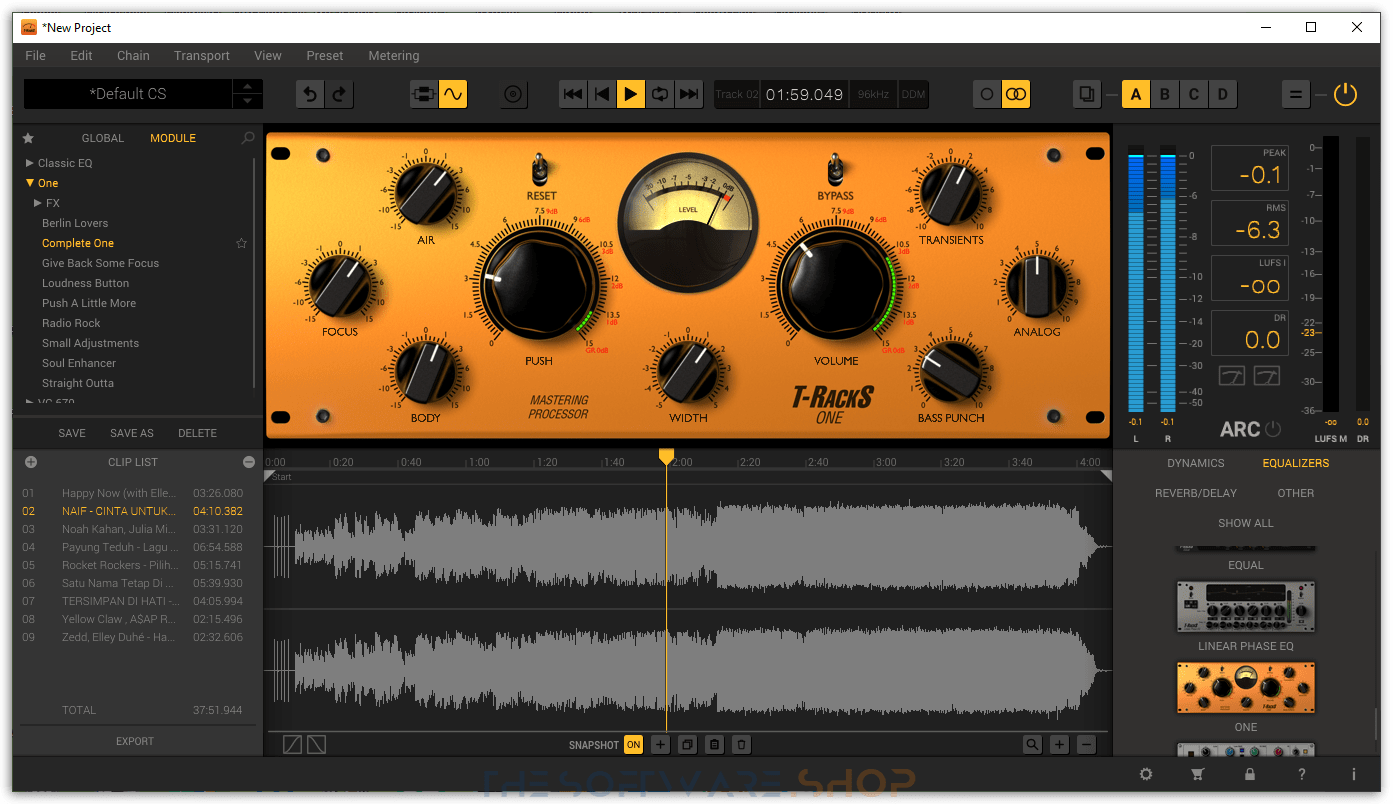Toggle loop playback

point(660,94)
